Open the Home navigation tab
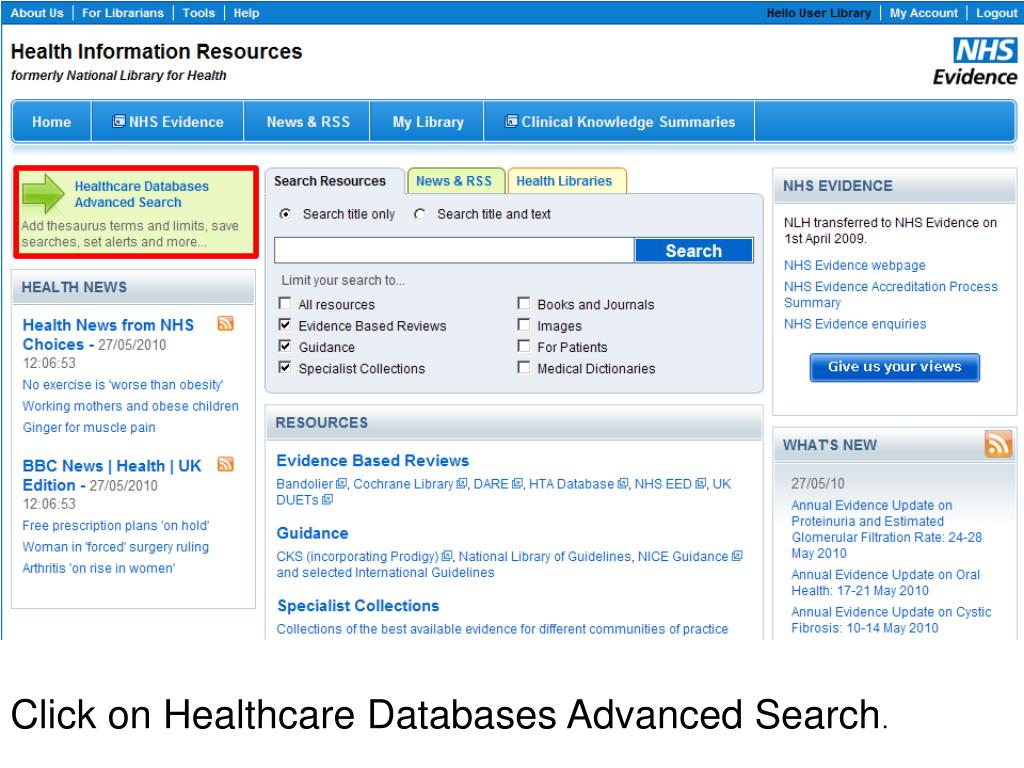This screenshot has height=768, width=1024. pyautogui.click(x=52, y=121)
